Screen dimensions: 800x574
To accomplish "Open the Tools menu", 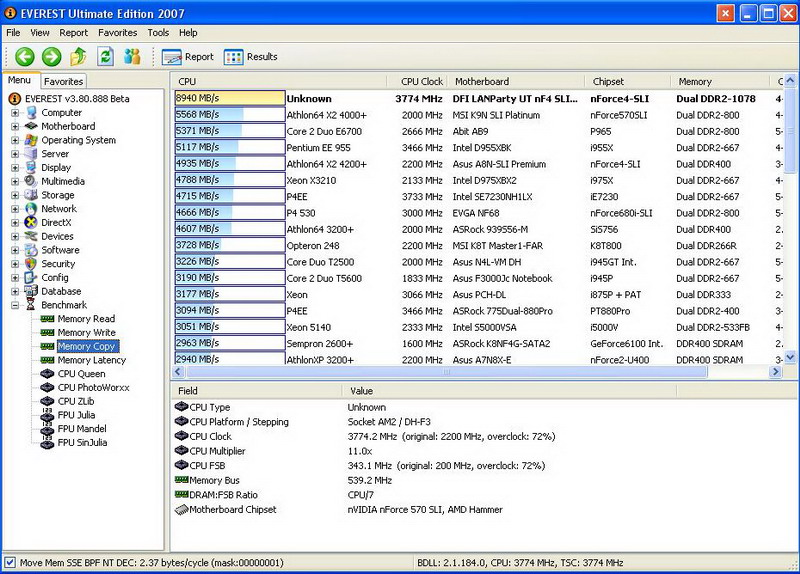I will click(x=158, y=33).
